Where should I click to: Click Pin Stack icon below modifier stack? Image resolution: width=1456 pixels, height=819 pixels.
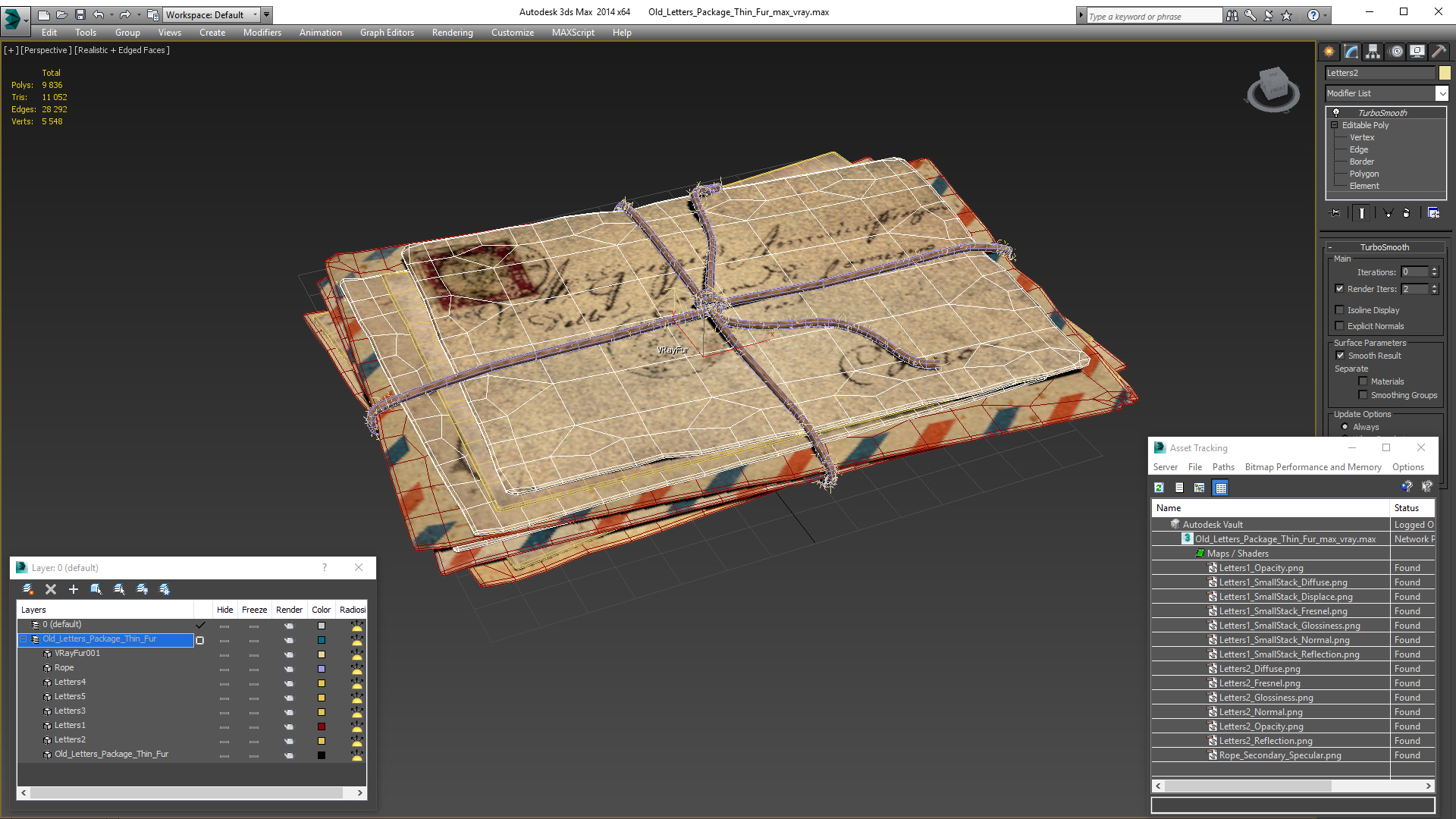click(x=1335, y=213)
